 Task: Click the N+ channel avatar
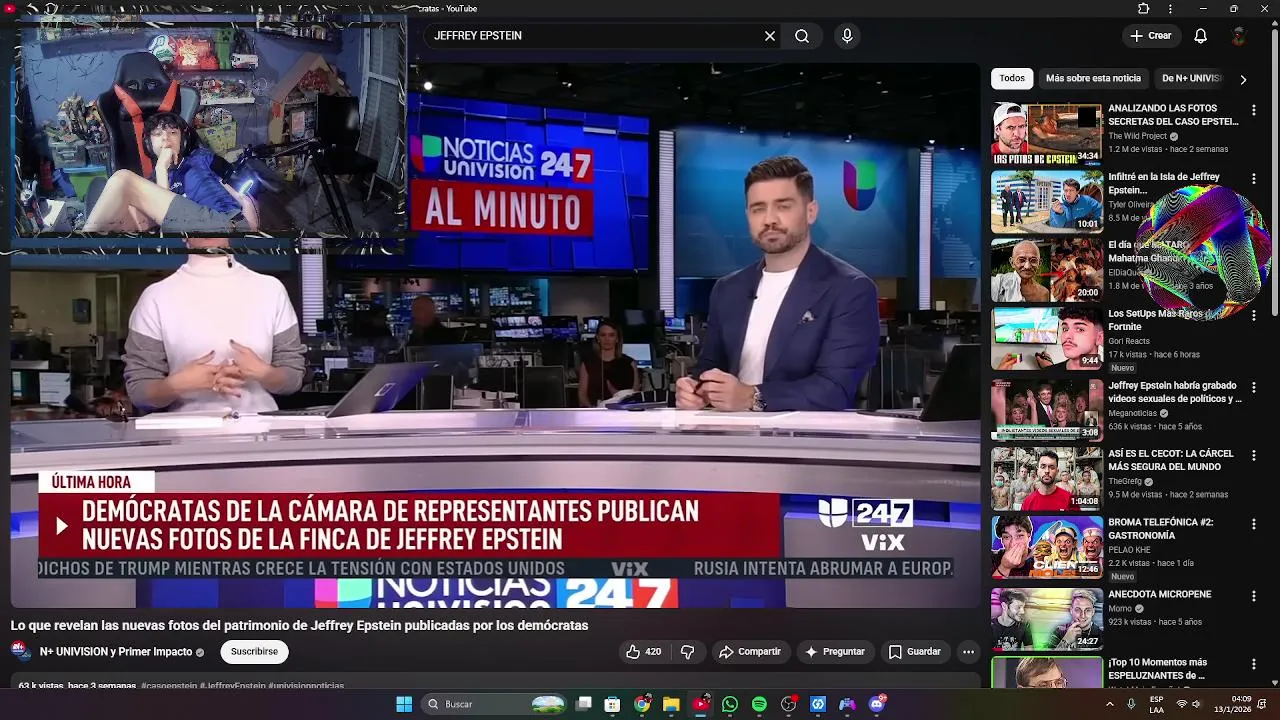(x=21, y=652)
